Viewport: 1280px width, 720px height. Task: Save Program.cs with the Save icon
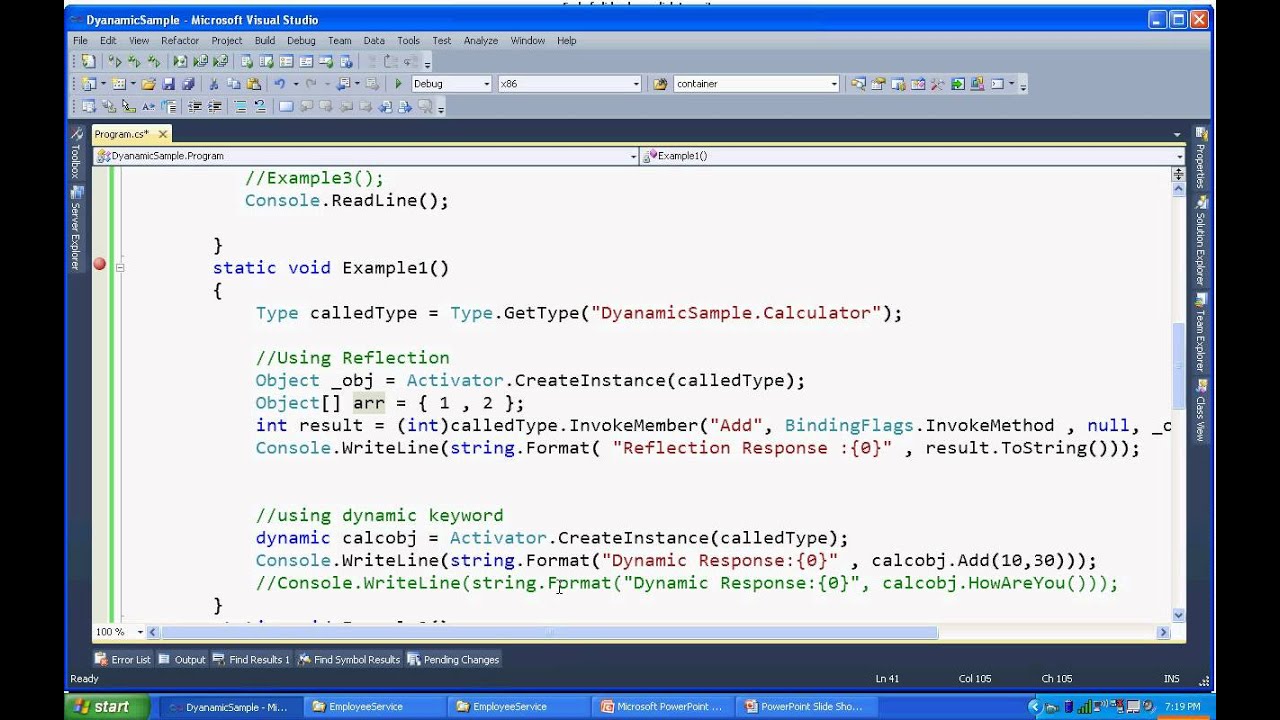[x=168, y=84]
